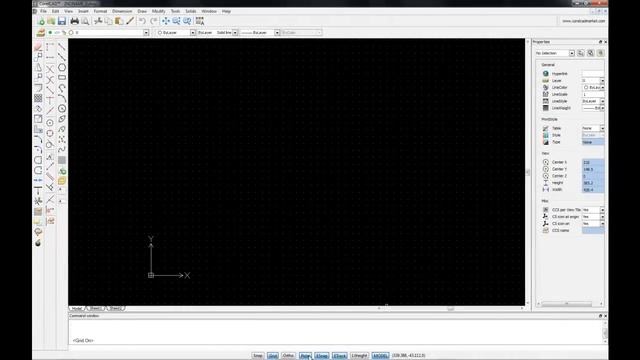The image size is (640, 360).
Task: Activate the property painter brush icon
Action: [130, 21]
